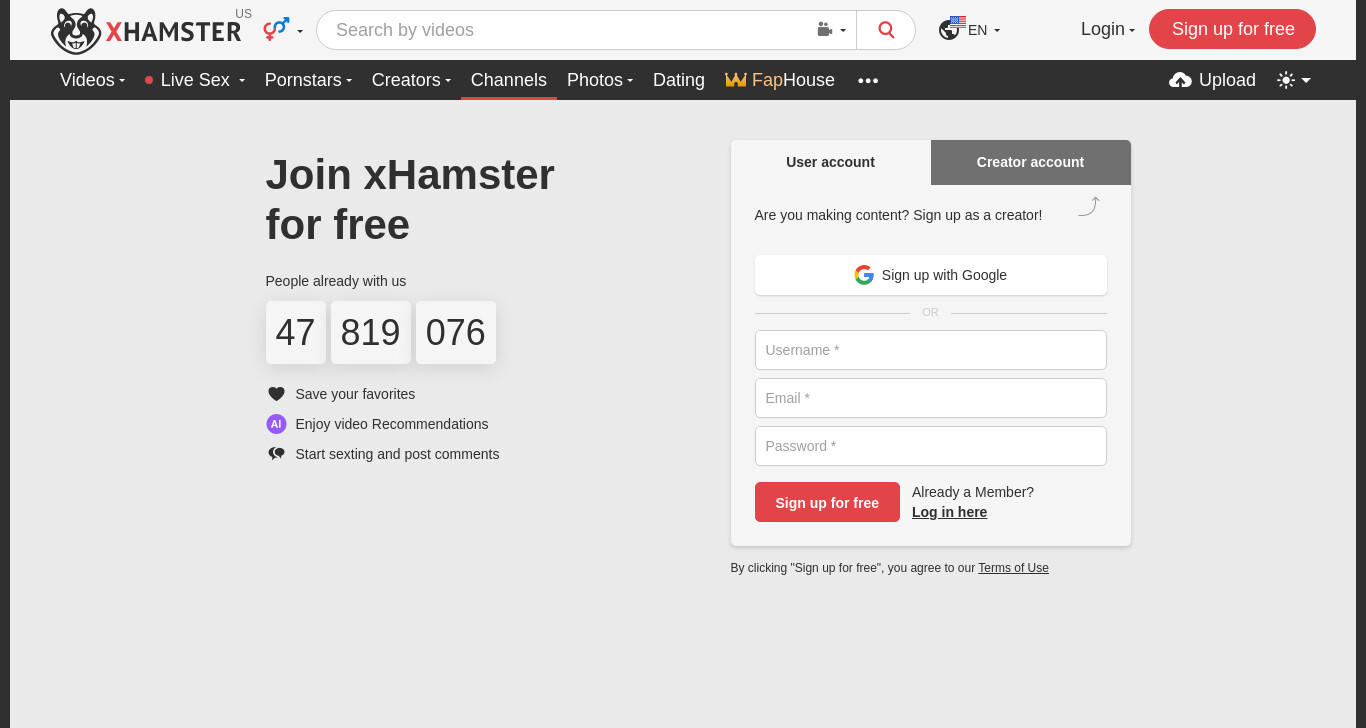Click the counter digits 819
This screenshot has height=728, width=1366.
[x=371, y=332]
